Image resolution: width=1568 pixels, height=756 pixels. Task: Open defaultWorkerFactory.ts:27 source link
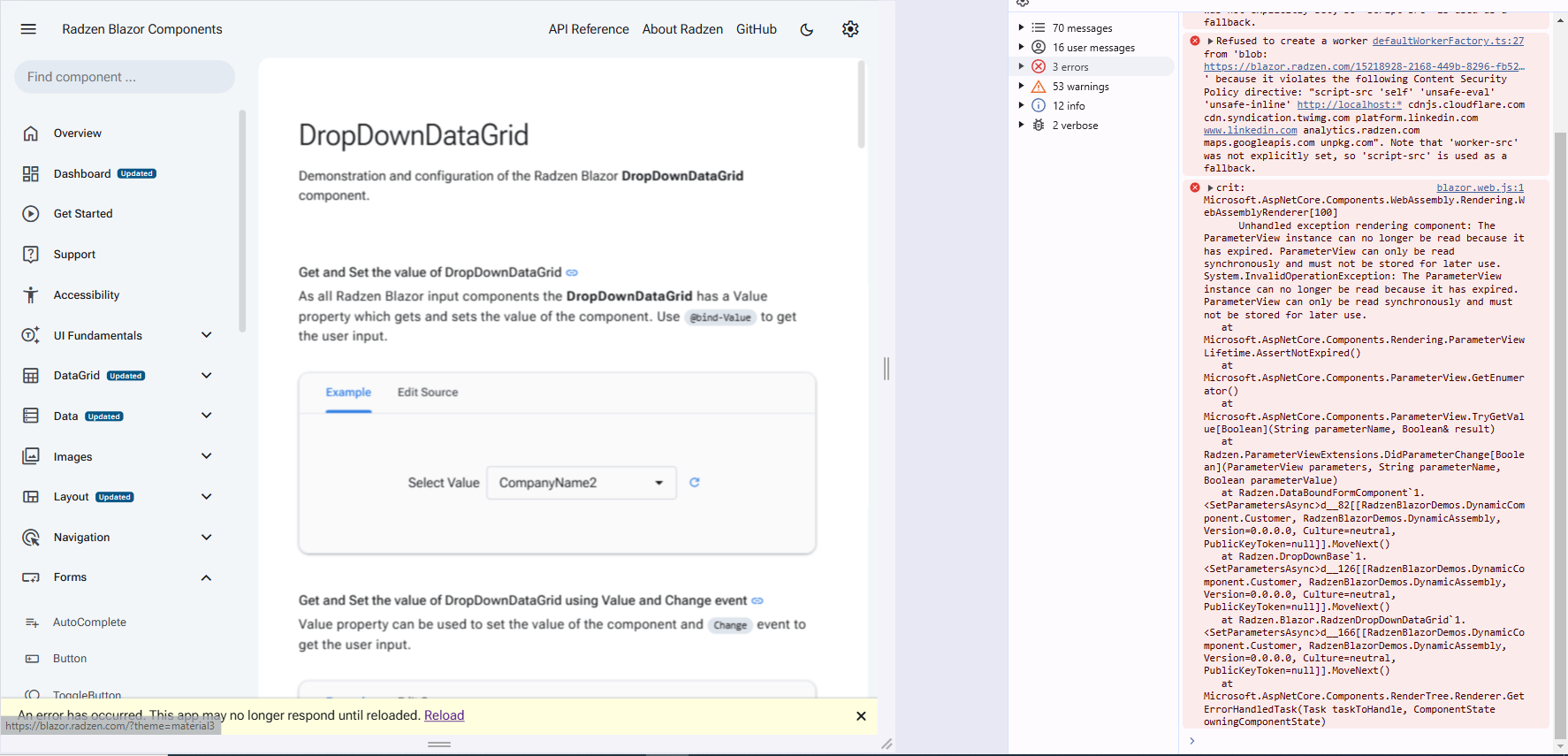click(1448, 41)
